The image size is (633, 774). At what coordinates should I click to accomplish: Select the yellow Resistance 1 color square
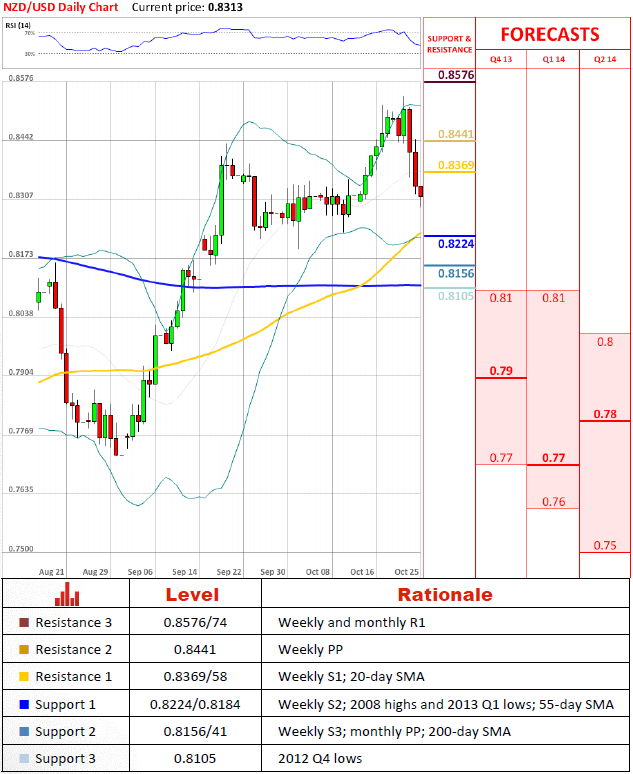23,677
